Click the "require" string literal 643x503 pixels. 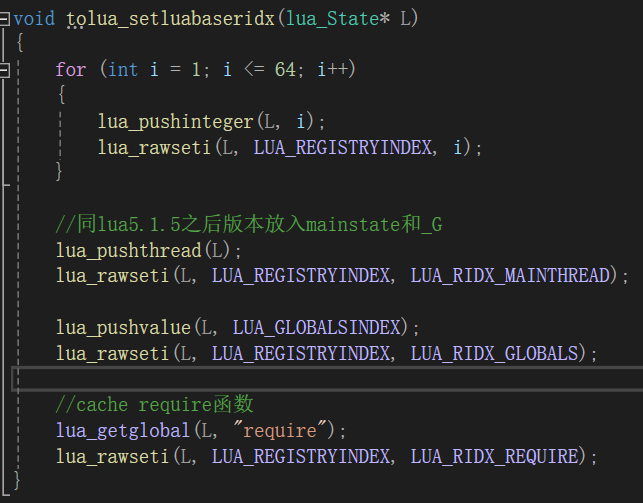point(280,430)
